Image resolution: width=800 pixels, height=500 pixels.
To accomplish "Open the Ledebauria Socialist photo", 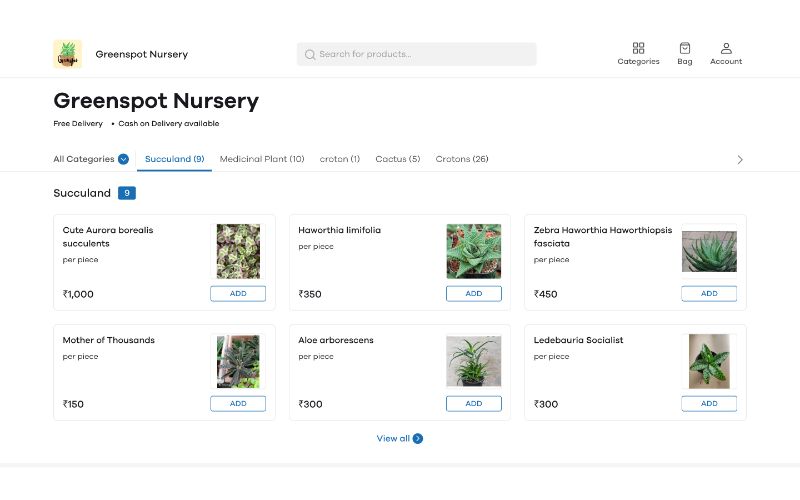I will [x=709, y=361].
